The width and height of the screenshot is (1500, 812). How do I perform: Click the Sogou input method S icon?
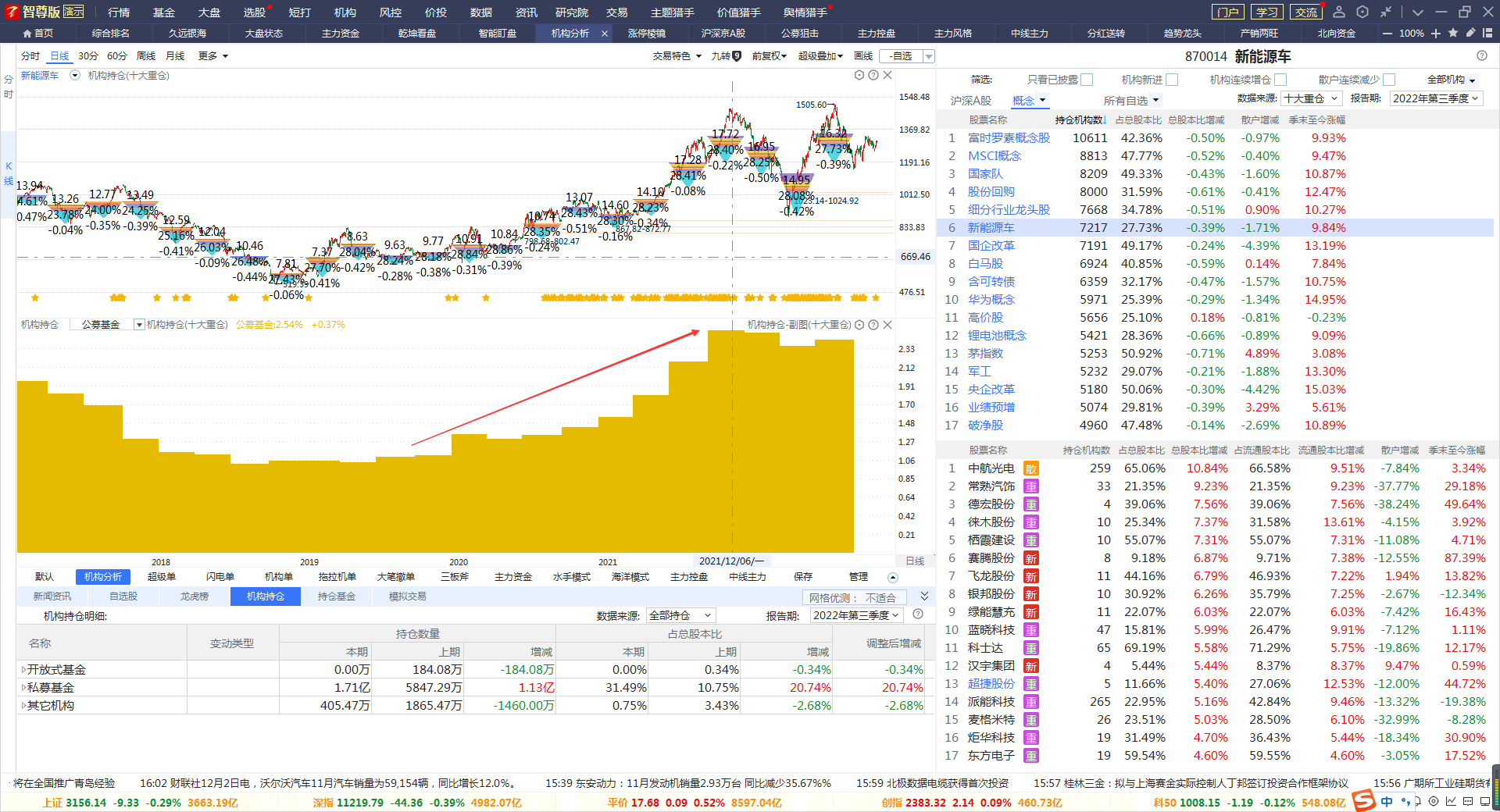click(x=1363, y=800)
